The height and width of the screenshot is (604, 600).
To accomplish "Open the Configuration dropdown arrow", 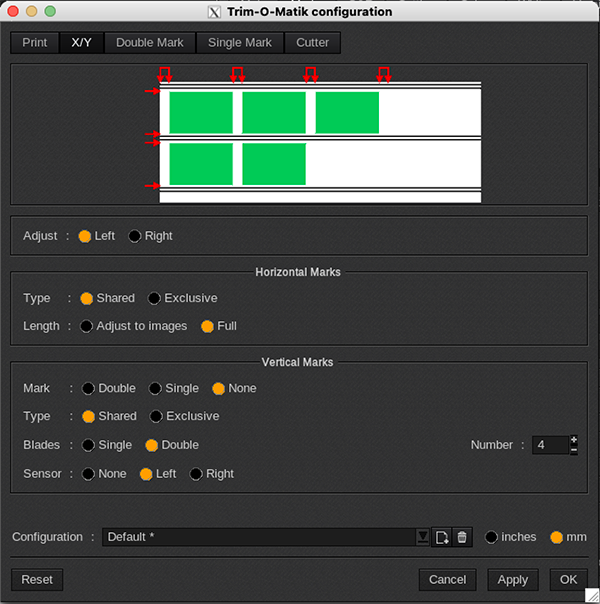I will [x=422, y=537].
